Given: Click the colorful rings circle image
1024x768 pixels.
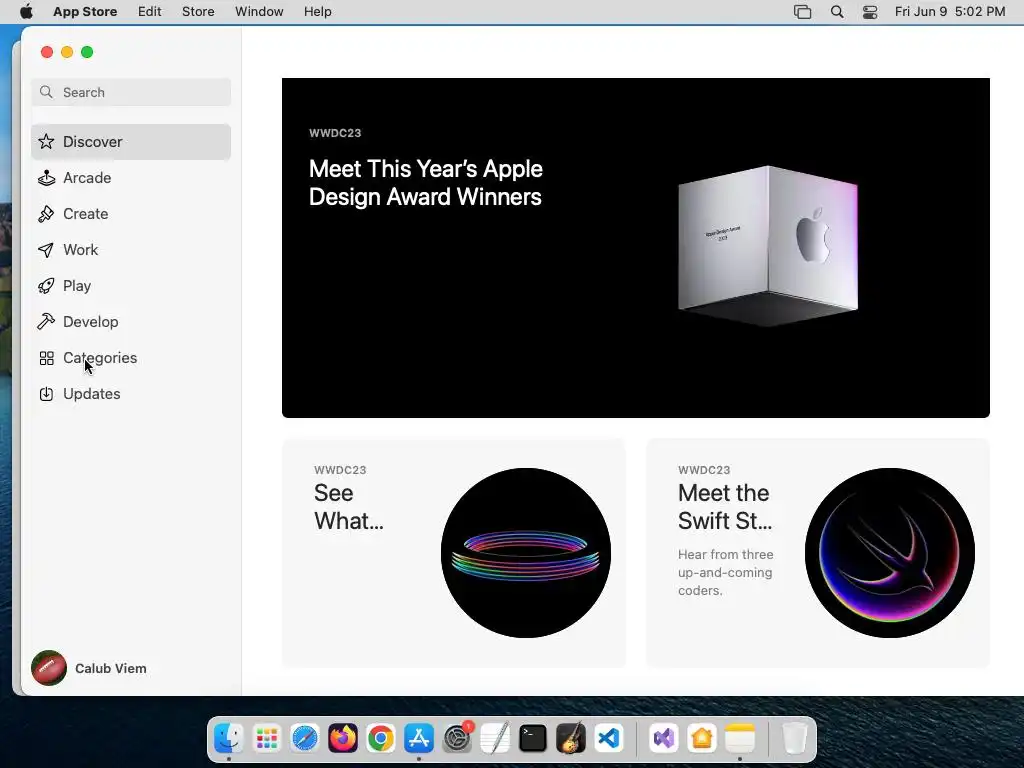Looking at the screenshot, I should (526, 552).
